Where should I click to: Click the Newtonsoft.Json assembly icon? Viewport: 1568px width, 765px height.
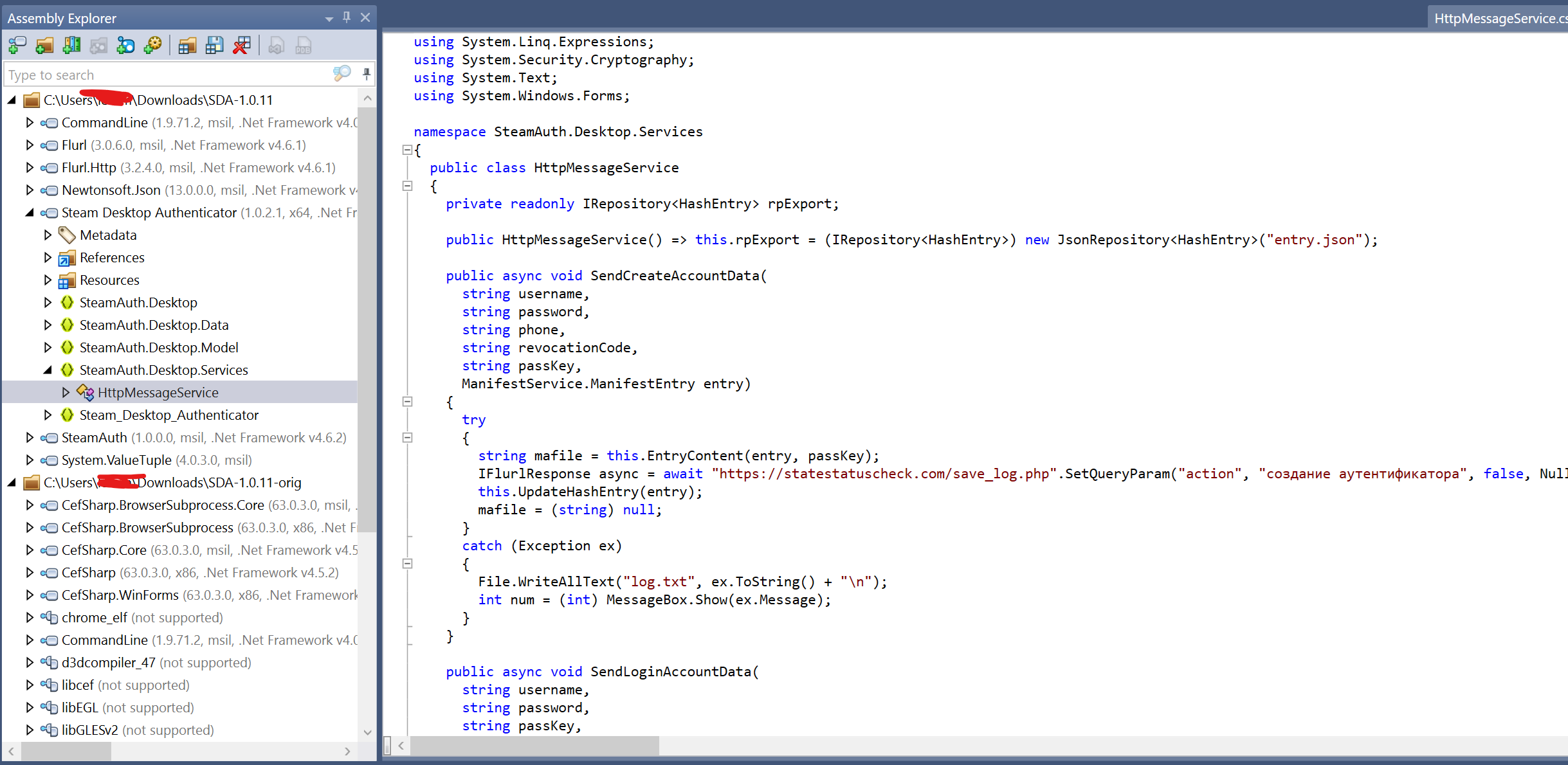pyautogui.click(x=49, y=190)
